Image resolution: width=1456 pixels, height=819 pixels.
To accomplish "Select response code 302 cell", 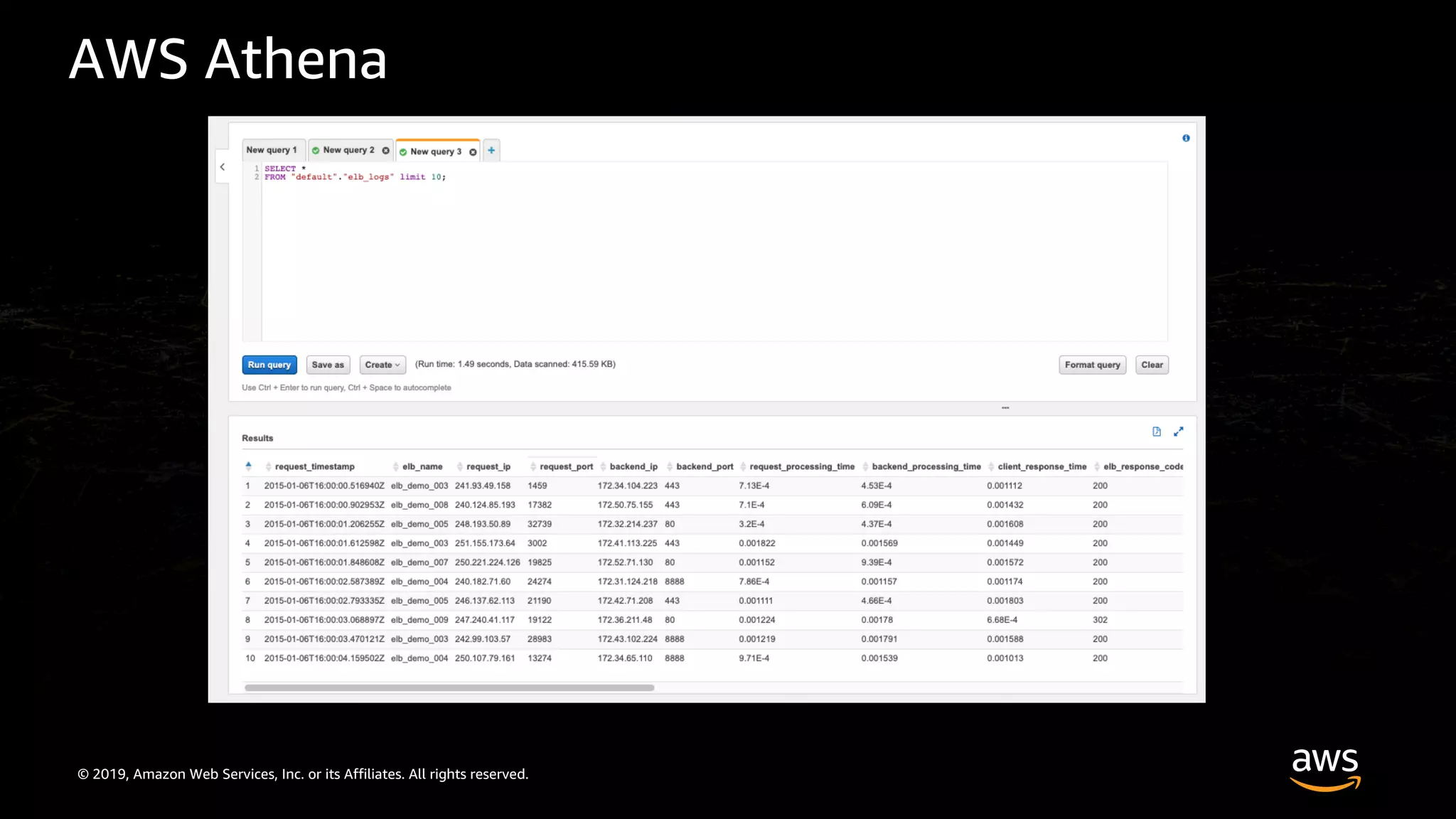I will 1101,620.
